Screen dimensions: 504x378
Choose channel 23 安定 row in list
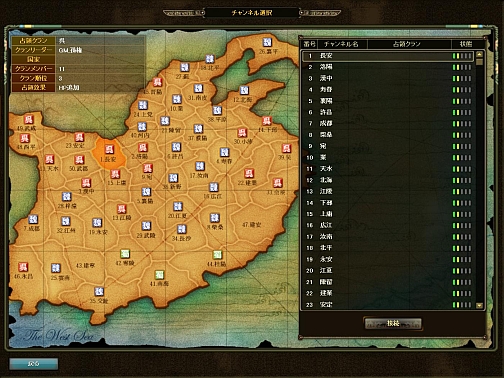coord(389,304)
